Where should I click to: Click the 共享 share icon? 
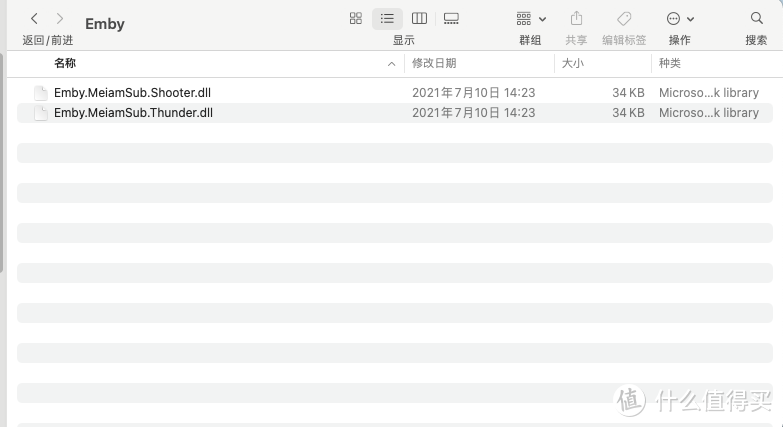pyautogui.click(x=576, y=18)
